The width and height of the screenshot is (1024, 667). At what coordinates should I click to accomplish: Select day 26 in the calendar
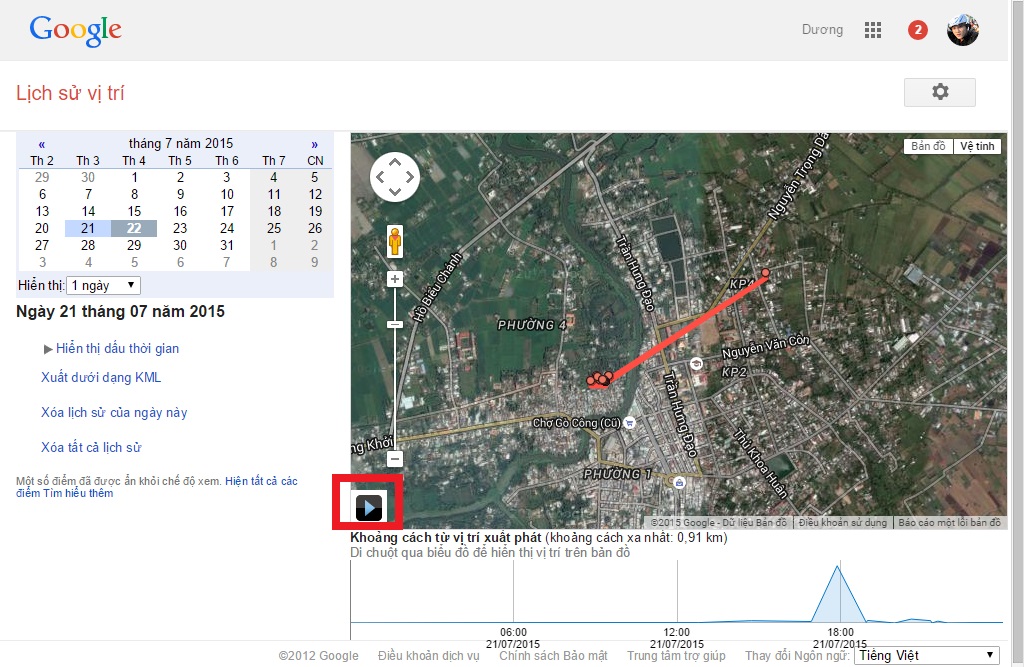click(x=315, y=228)
